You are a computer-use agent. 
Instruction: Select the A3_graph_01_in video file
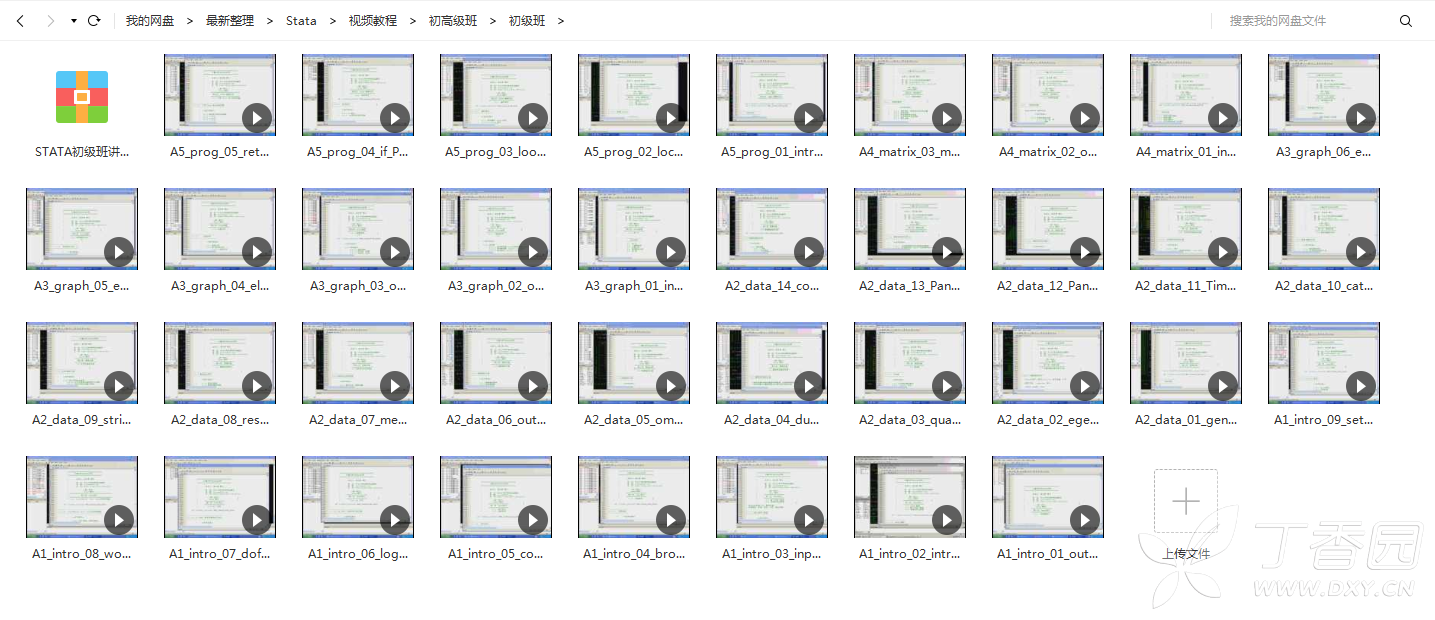[x=634, y=230]
